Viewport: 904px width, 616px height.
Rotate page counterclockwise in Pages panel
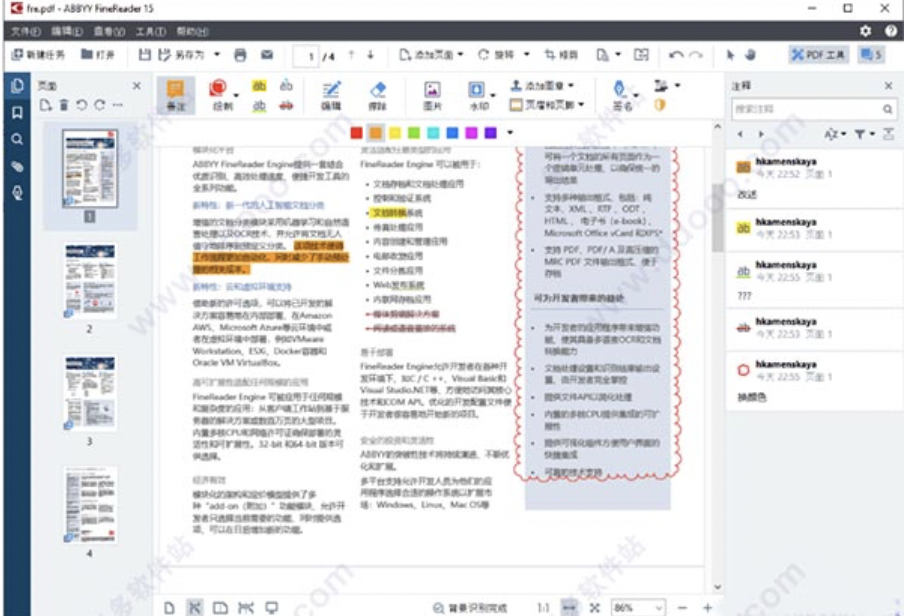[82, 105]
